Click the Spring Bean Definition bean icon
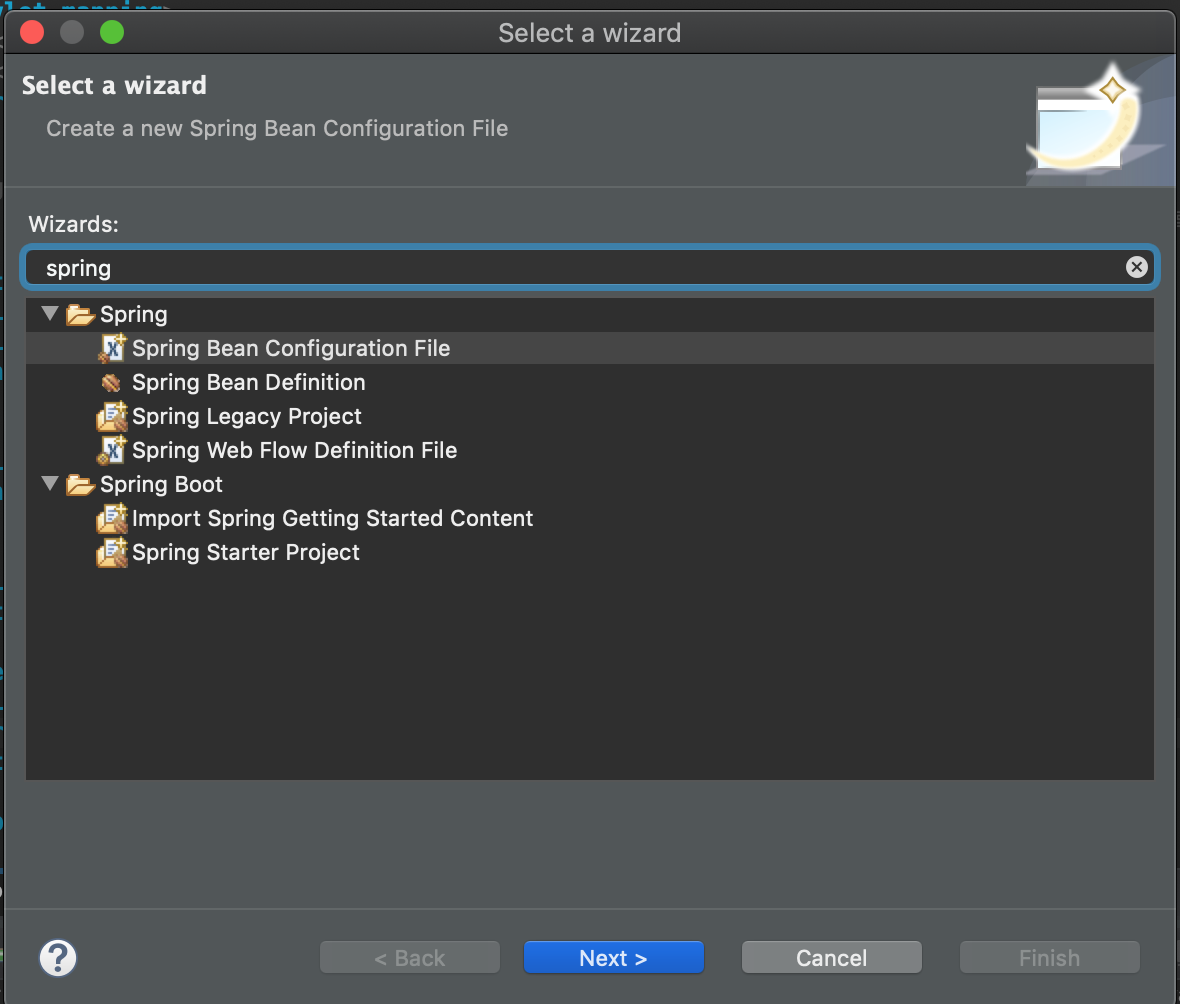1180x1004 pixels. click(111, 383)
